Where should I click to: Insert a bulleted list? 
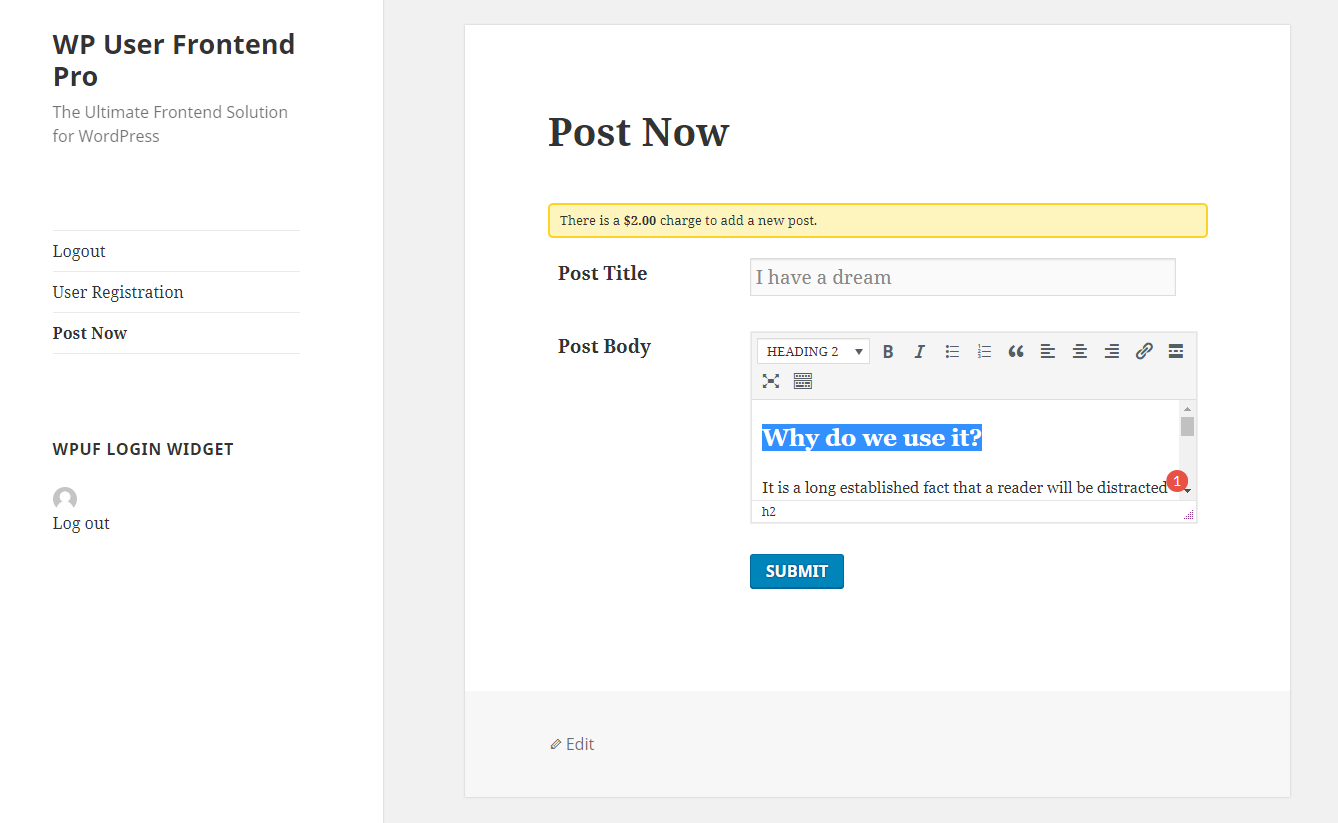click(x=951, y=351)
